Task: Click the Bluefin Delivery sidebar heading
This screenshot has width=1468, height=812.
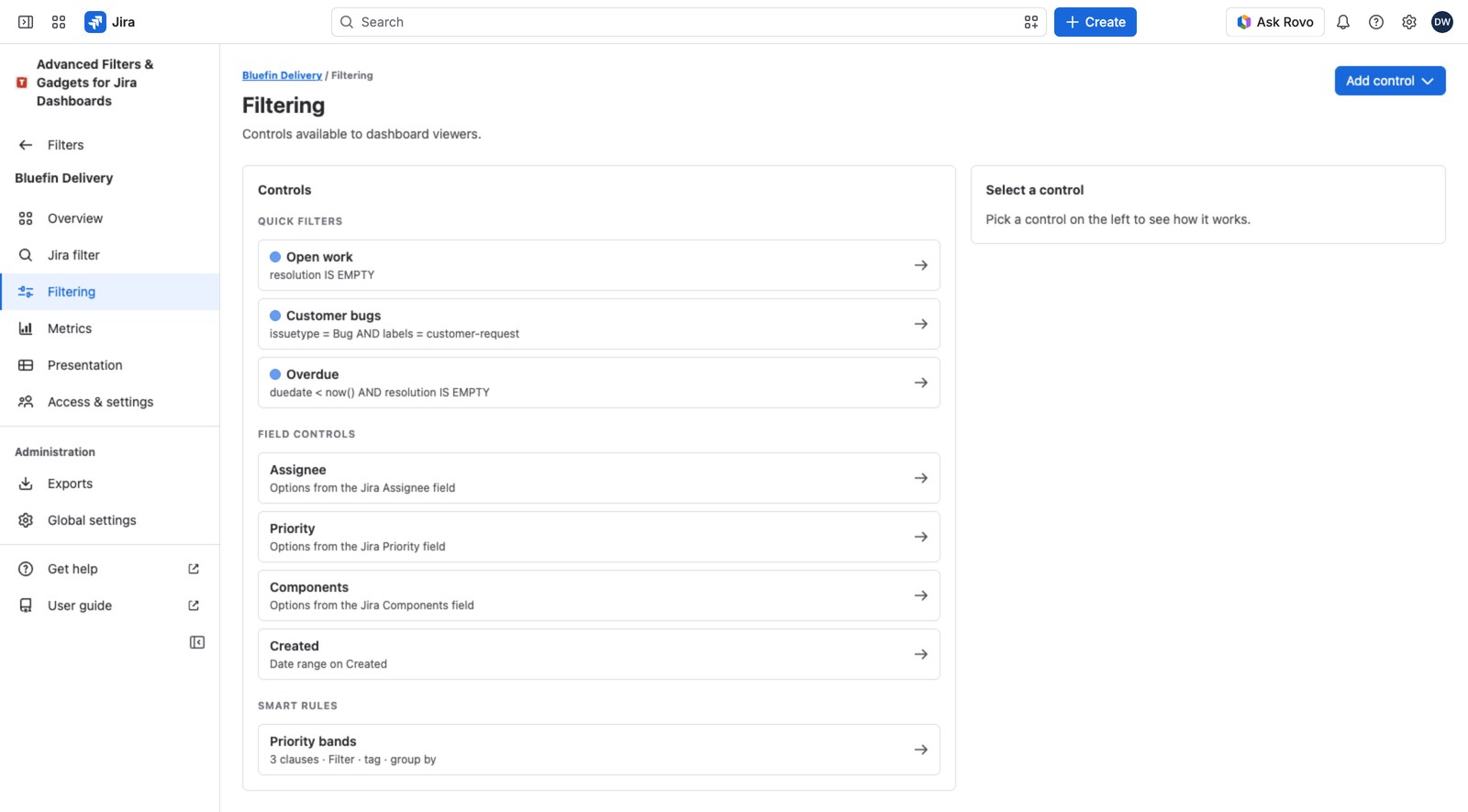Action: [x=64, y=178]
